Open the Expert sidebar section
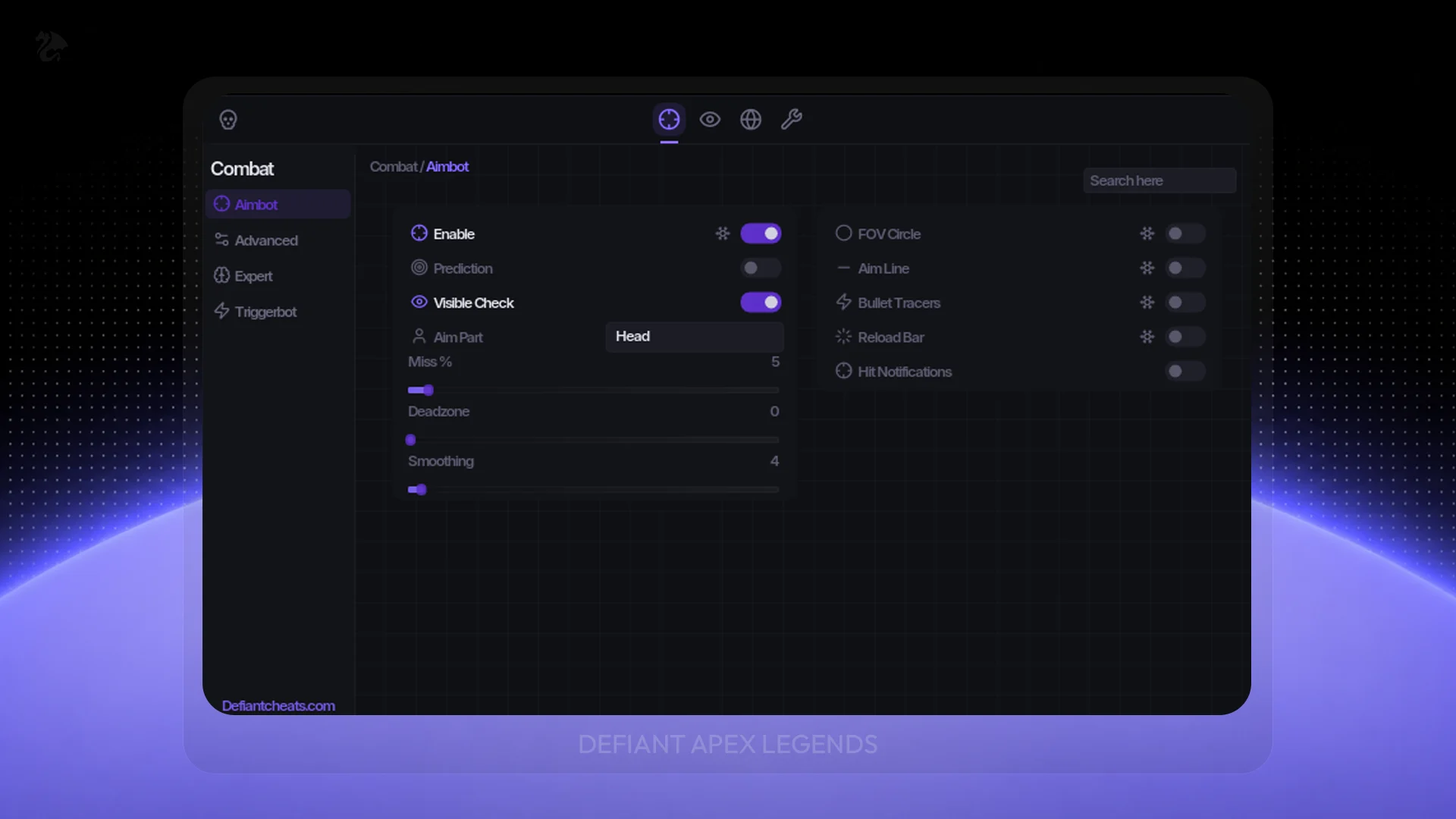Screen dimensions: 1456x819 (278, 275)
